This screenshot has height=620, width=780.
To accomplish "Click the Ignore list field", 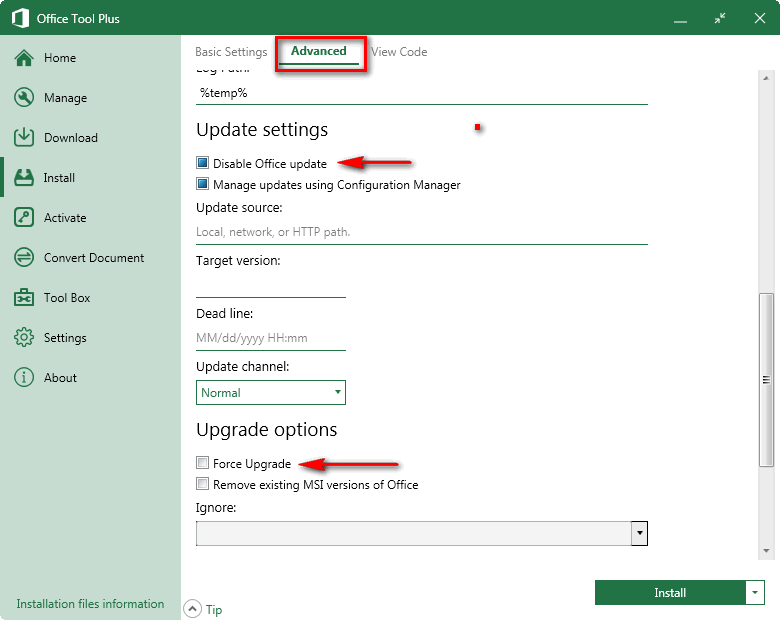I will 413,533.
